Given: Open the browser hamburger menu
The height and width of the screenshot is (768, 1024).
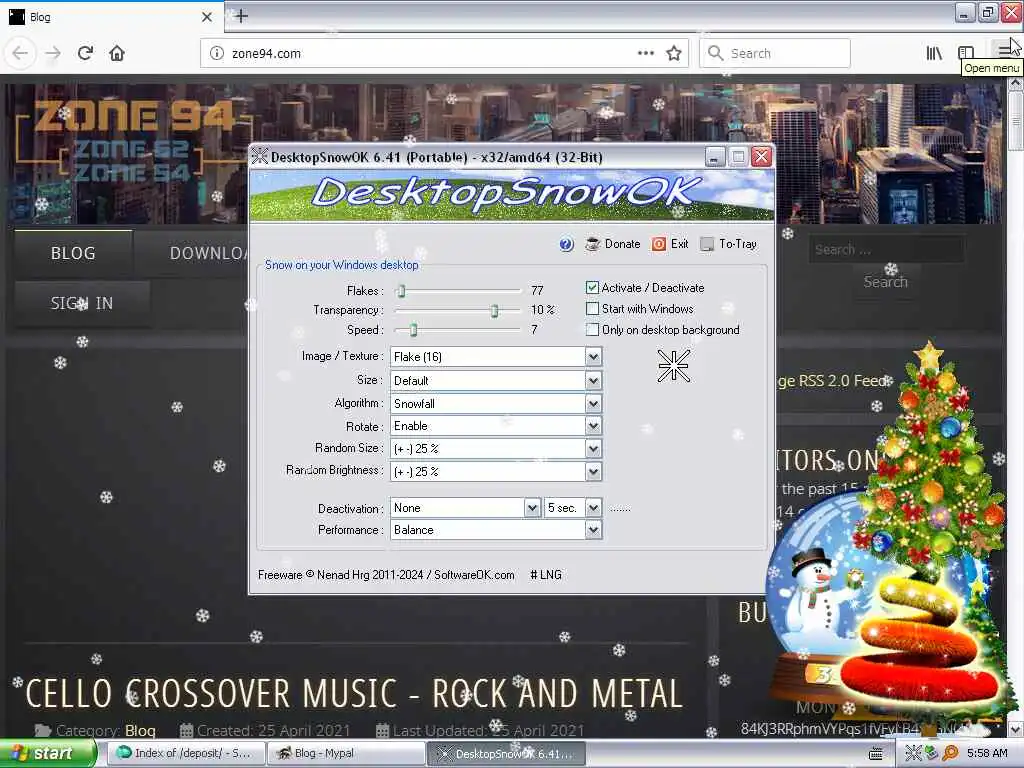Looking at the screenshot, I should click(1002, 51).
